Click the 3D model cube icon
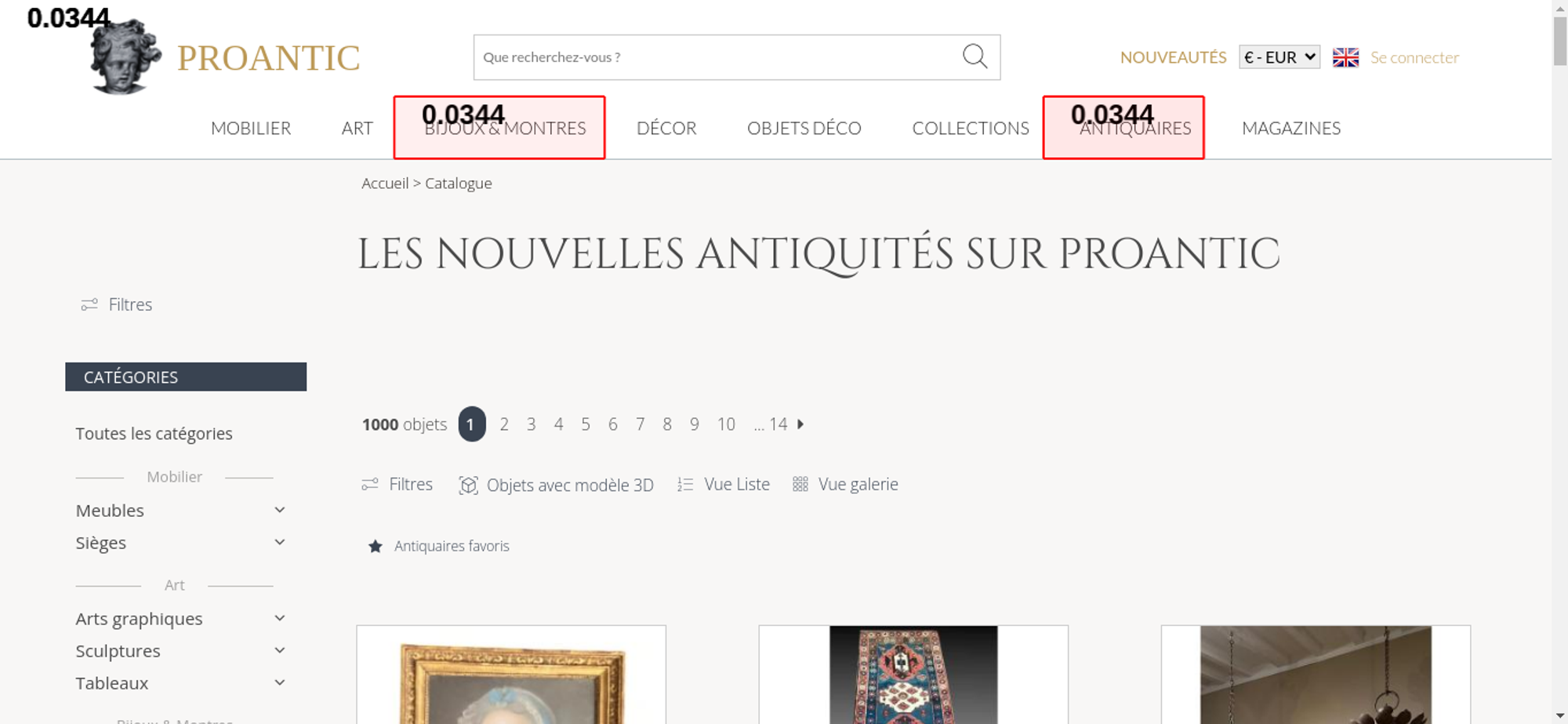1568x724 pixels. (468, 485)
